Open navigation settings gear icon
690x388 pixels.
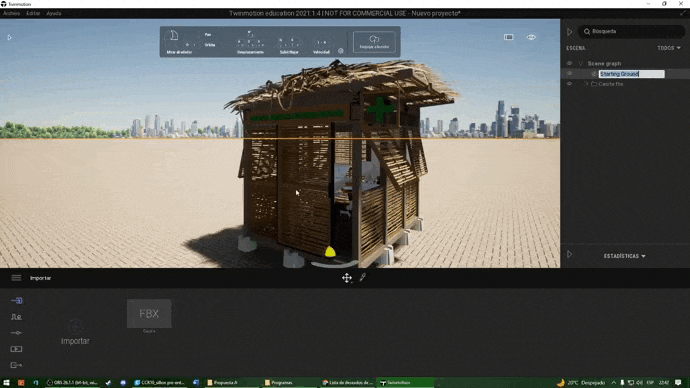341,51
